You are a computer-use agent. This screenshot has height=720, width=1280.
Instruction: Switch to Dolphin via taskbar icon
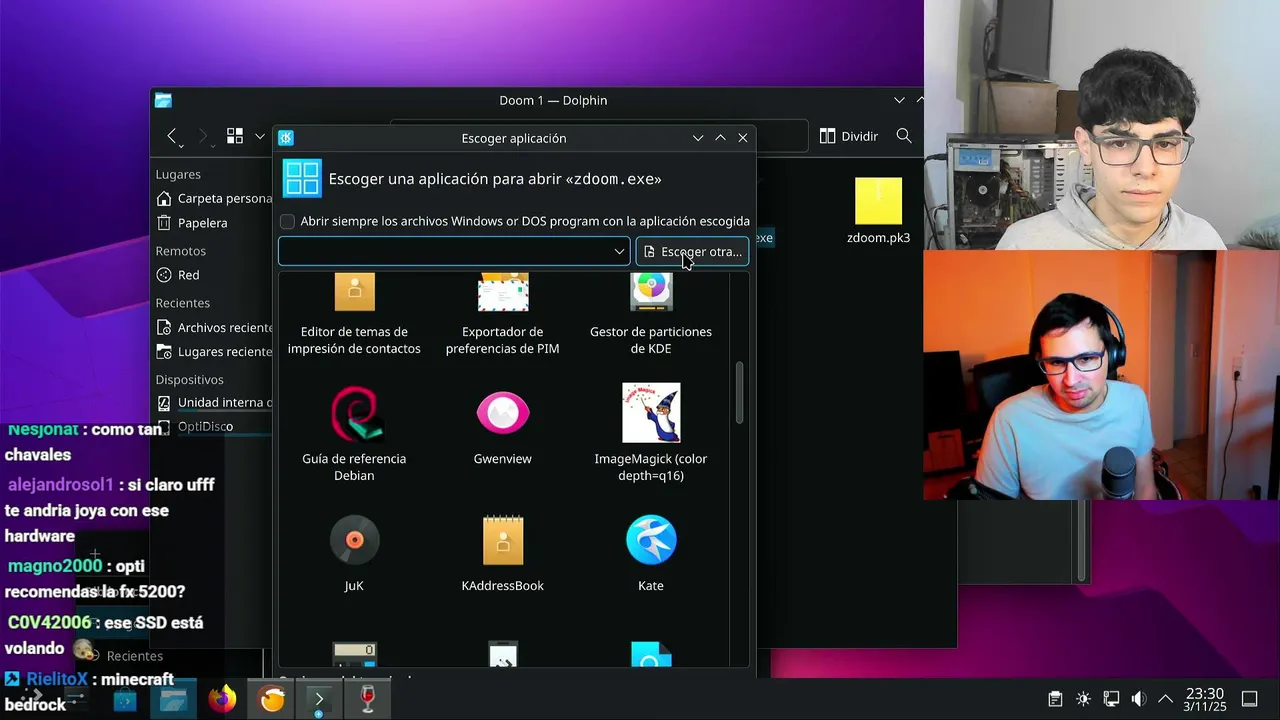pyautogui.click(x=174, y=698)
